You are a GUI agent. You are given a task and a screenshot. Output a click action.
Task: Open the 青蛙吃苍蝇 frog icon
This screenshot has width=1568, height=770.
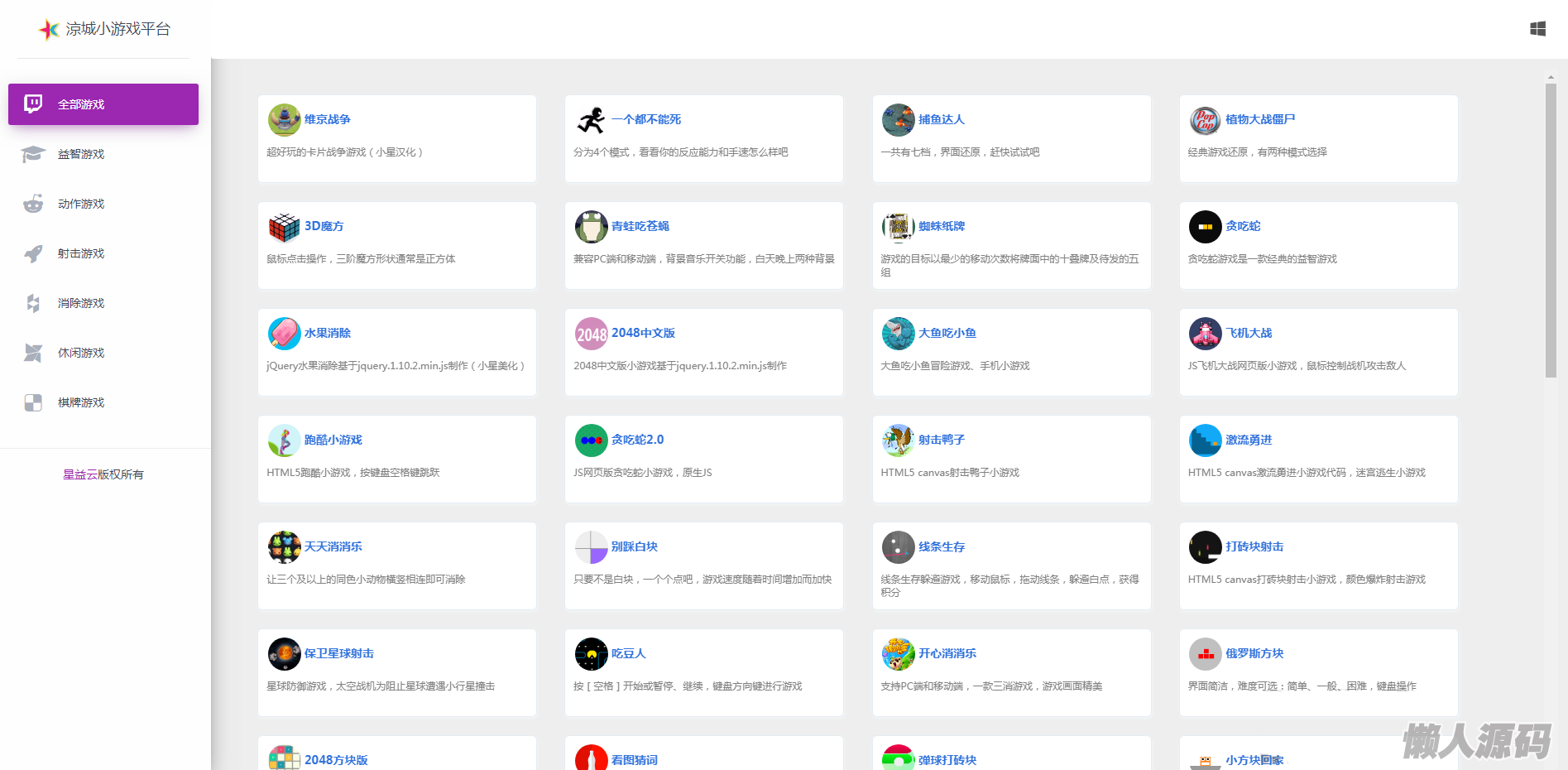click(591, 227)
